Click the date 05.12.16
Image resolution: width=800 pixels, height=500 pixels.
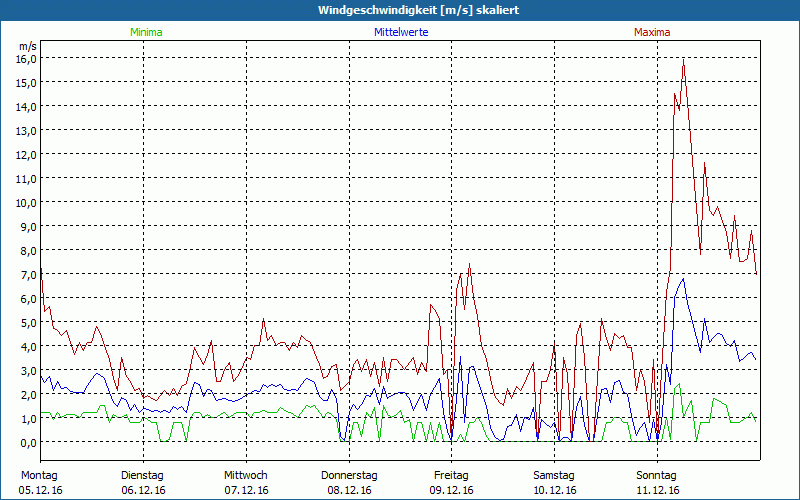tap(40, 490)
